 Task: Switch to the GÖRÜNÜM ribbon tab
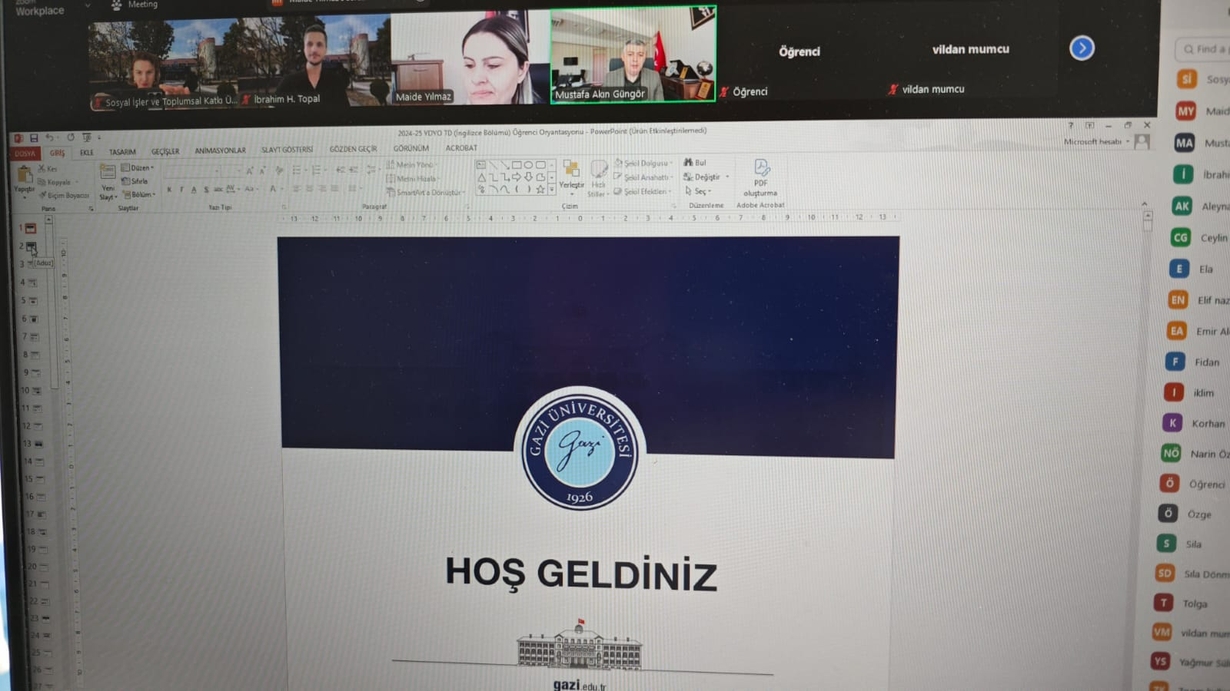pos(411,148)
